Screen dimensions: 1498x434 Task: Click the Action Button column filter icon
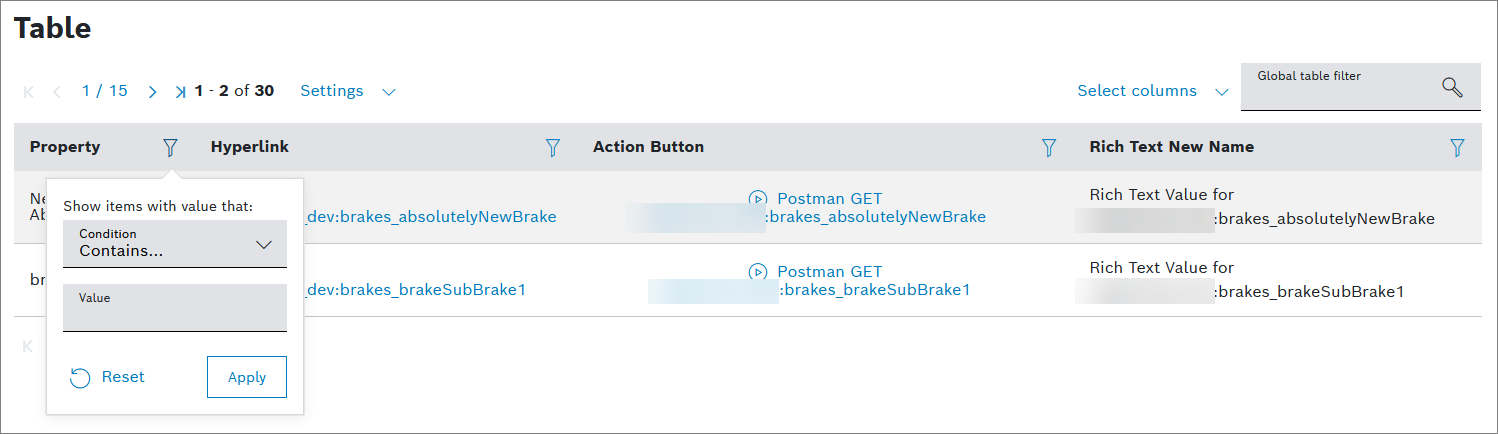pyautogui.click(x=1049, y=148)
